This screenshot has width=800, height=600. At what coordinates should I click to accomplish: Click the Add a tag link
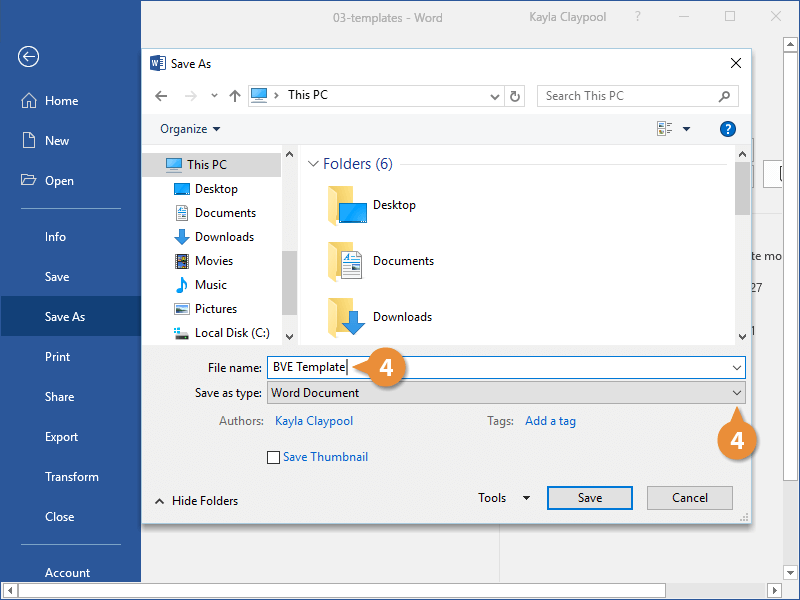point(550,421)
